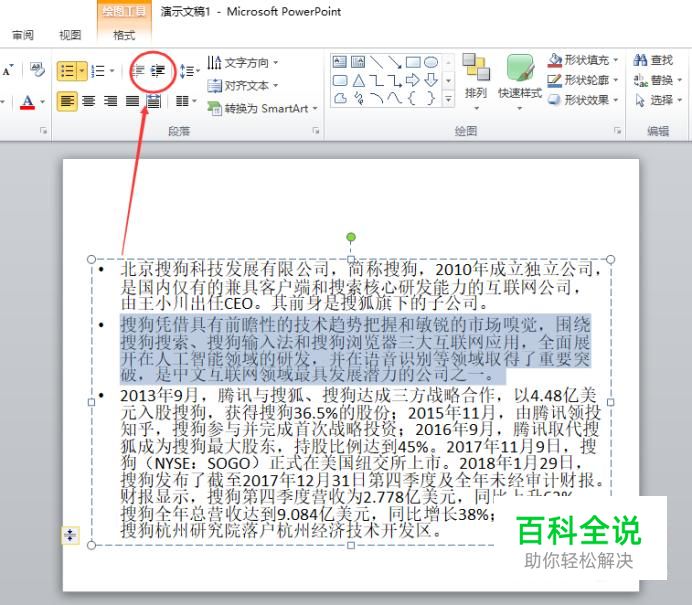
Task: Select the curve shape
Action: (395, 98)
